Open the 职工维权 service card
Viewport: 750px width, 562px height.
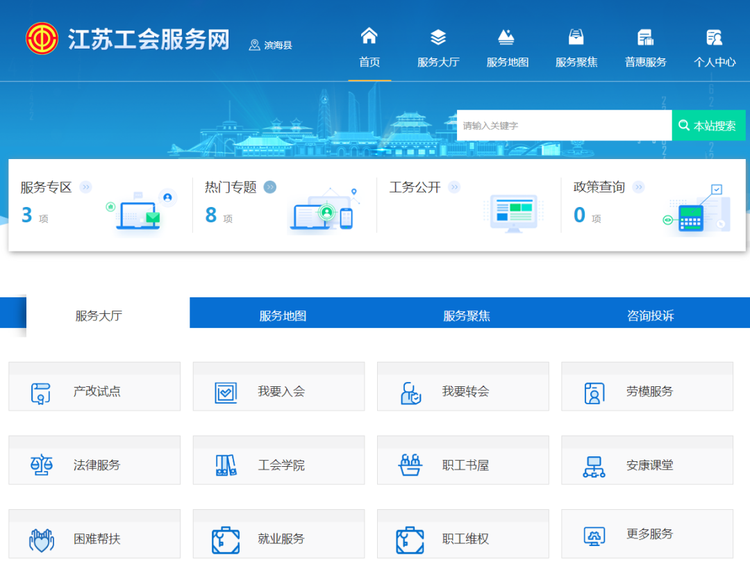[463, 534]
